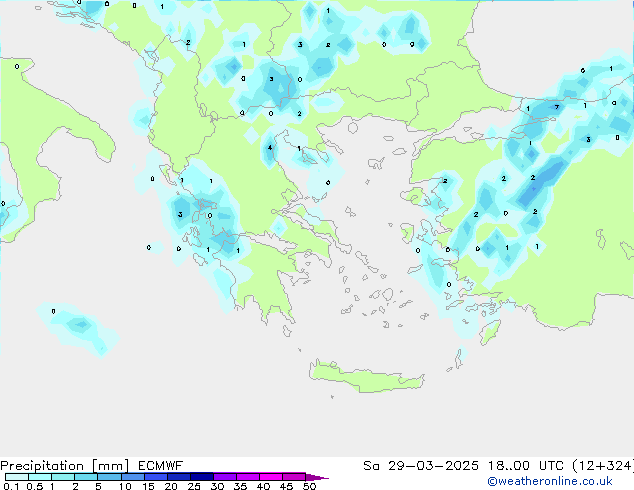Screen dimensions: 634x490
Task: Click the '18..00 UTC' time text
Action: coord(526,466)
